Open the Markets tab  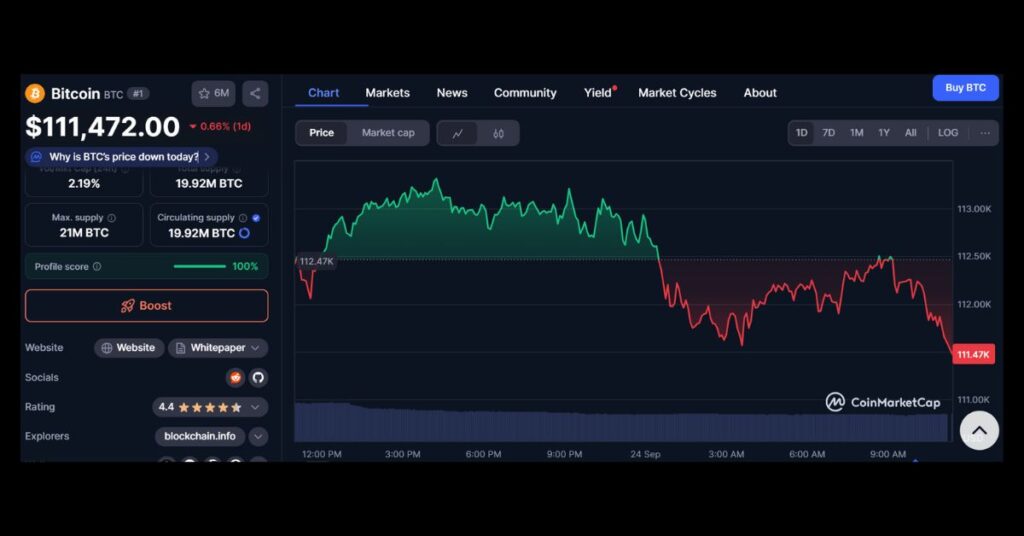[x=387, y=93]
